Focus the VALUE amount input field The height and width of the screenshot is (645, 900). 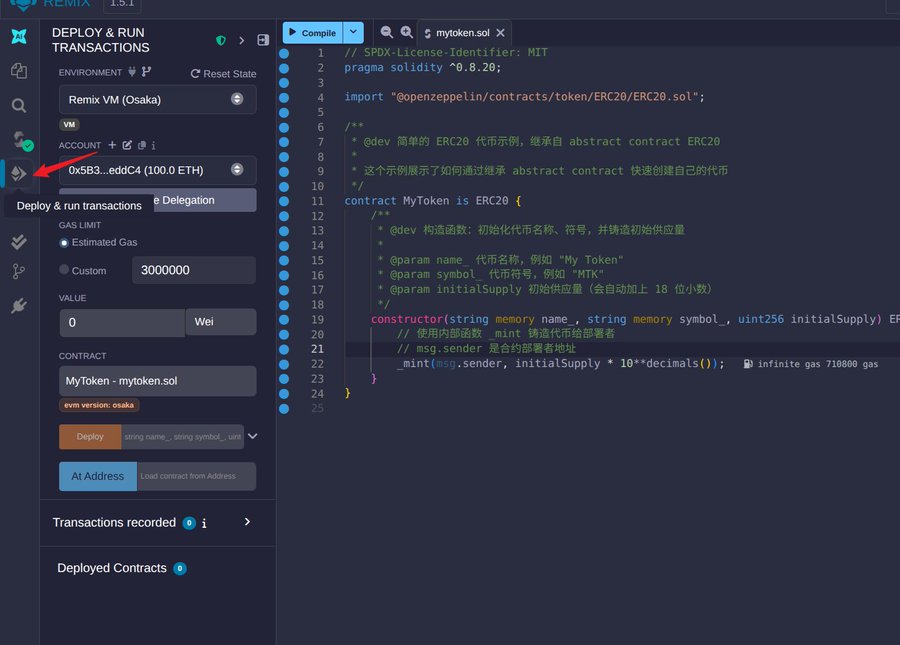pyautogui.click(x=122, y=322)
